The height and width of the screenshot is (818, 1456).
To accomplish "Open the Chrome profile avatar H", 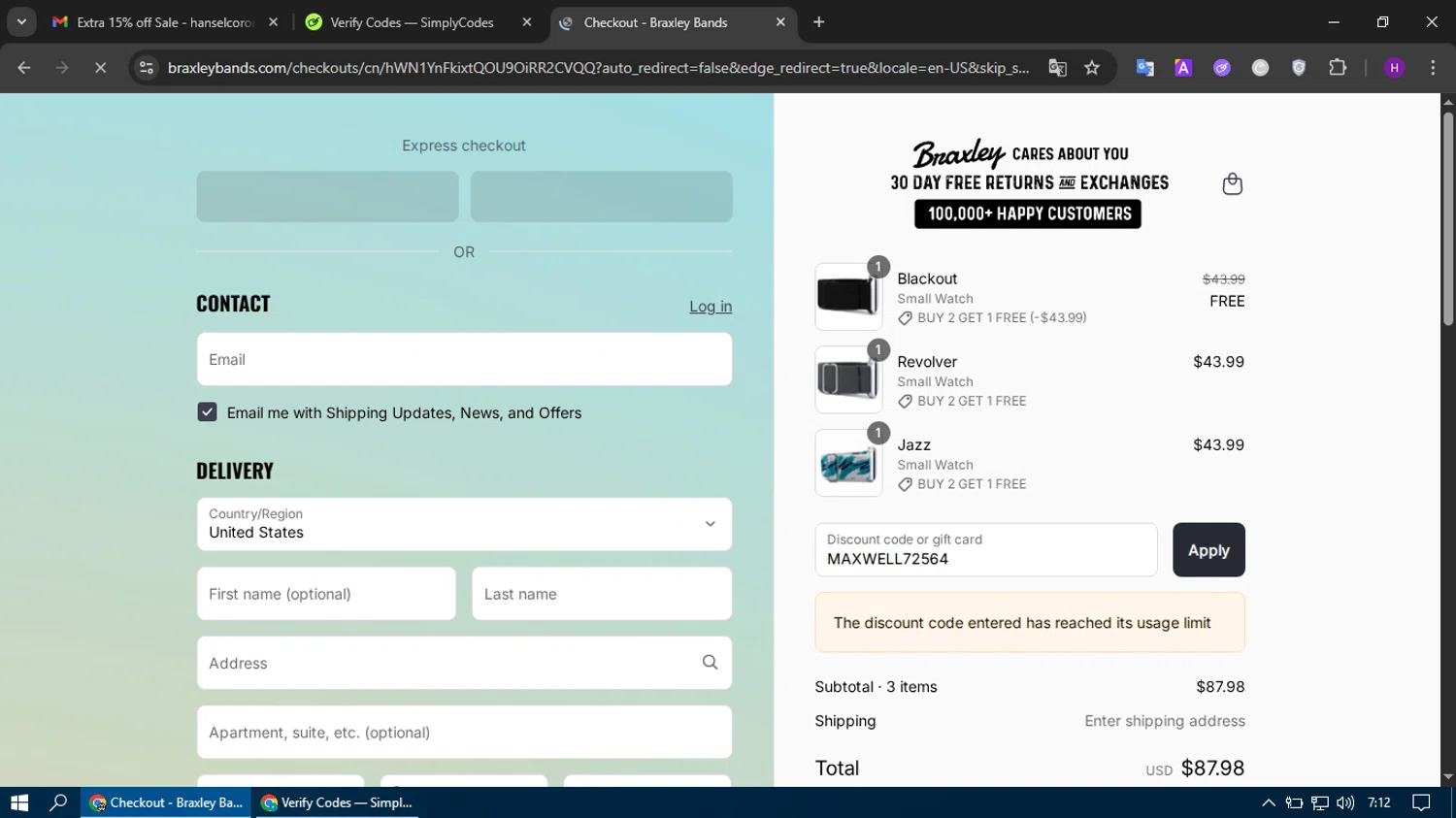I will [x=1394, y=68].
